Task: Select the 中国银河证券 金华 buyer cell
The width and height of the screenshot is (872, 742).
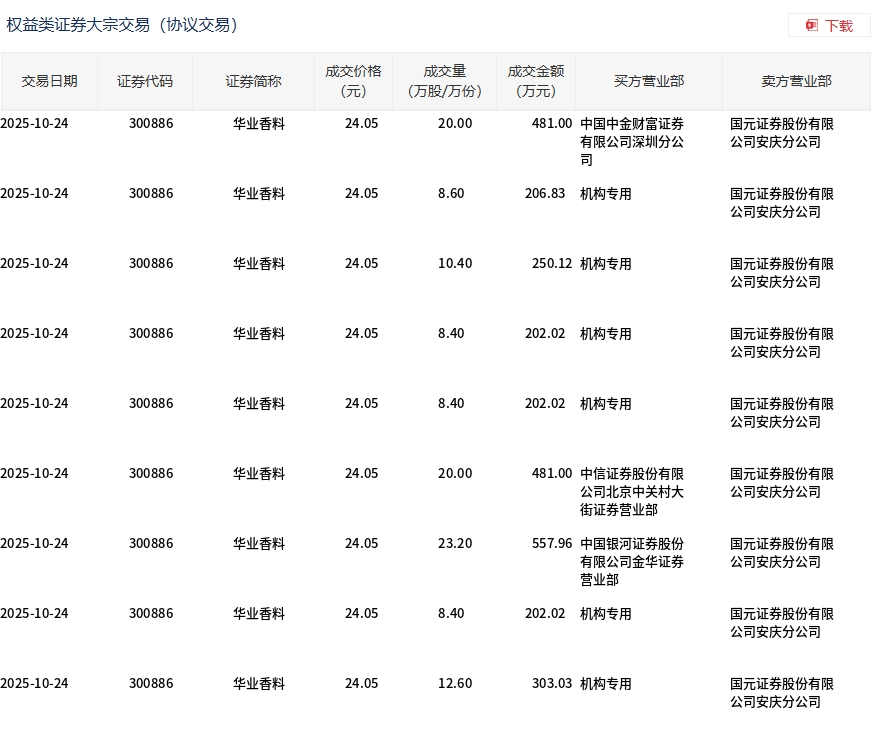Action: (x=632, y=561)
